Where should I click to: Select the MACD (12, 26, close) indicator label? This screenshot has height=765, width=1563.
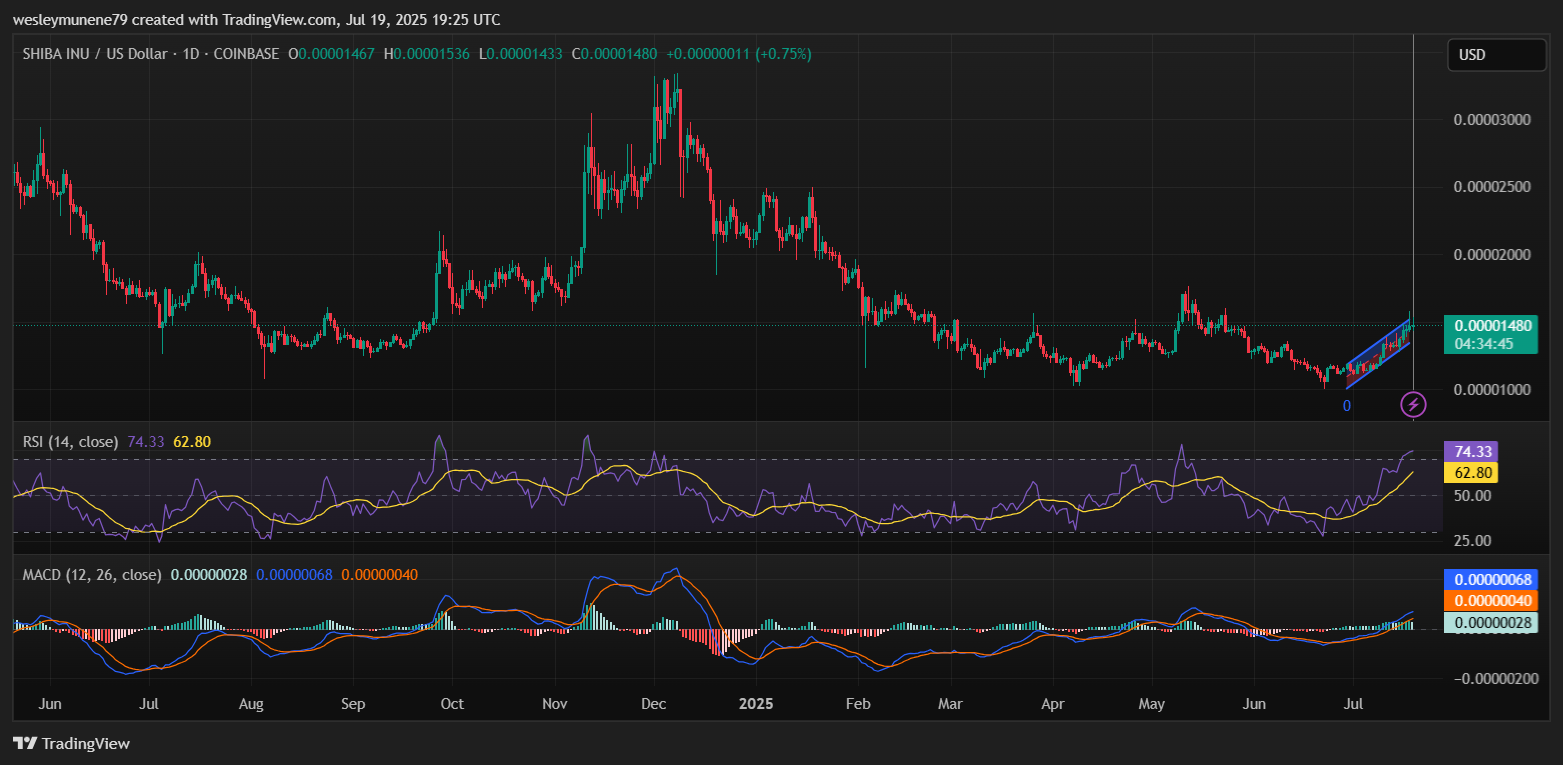(92, 575)
